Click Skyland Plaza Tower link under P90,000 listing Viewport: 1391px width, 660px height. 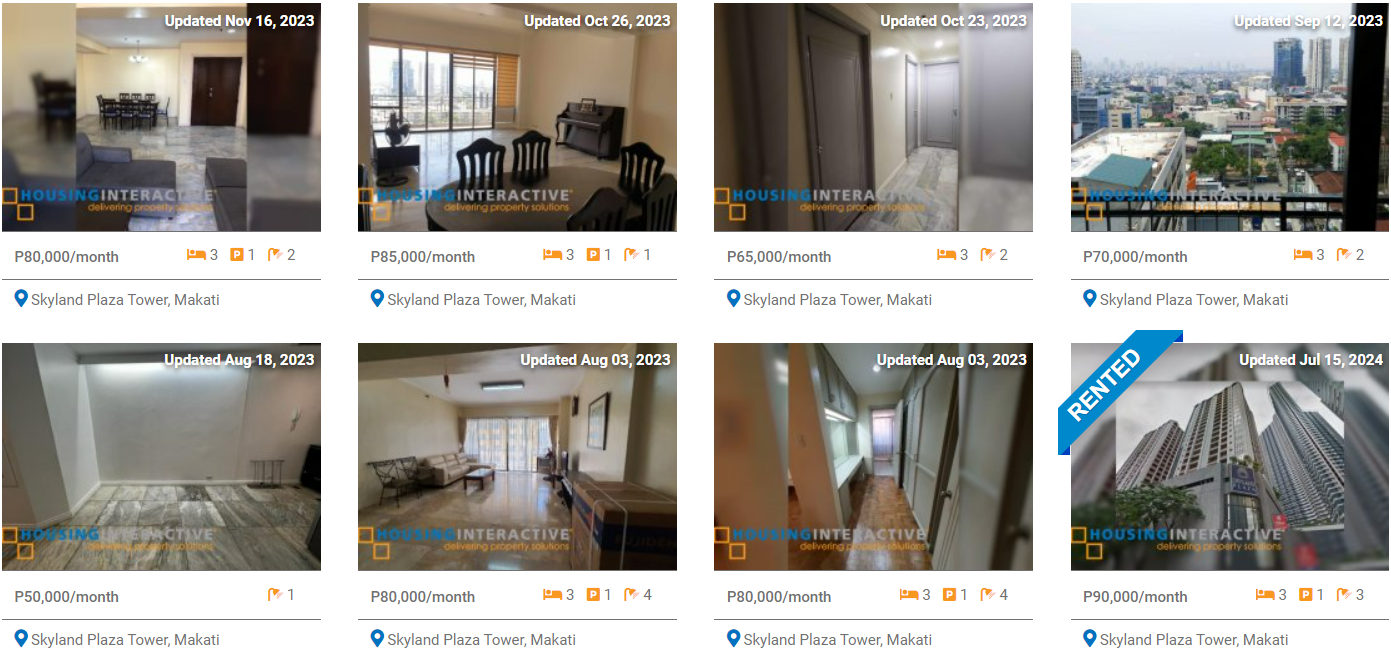[1194, 639]
